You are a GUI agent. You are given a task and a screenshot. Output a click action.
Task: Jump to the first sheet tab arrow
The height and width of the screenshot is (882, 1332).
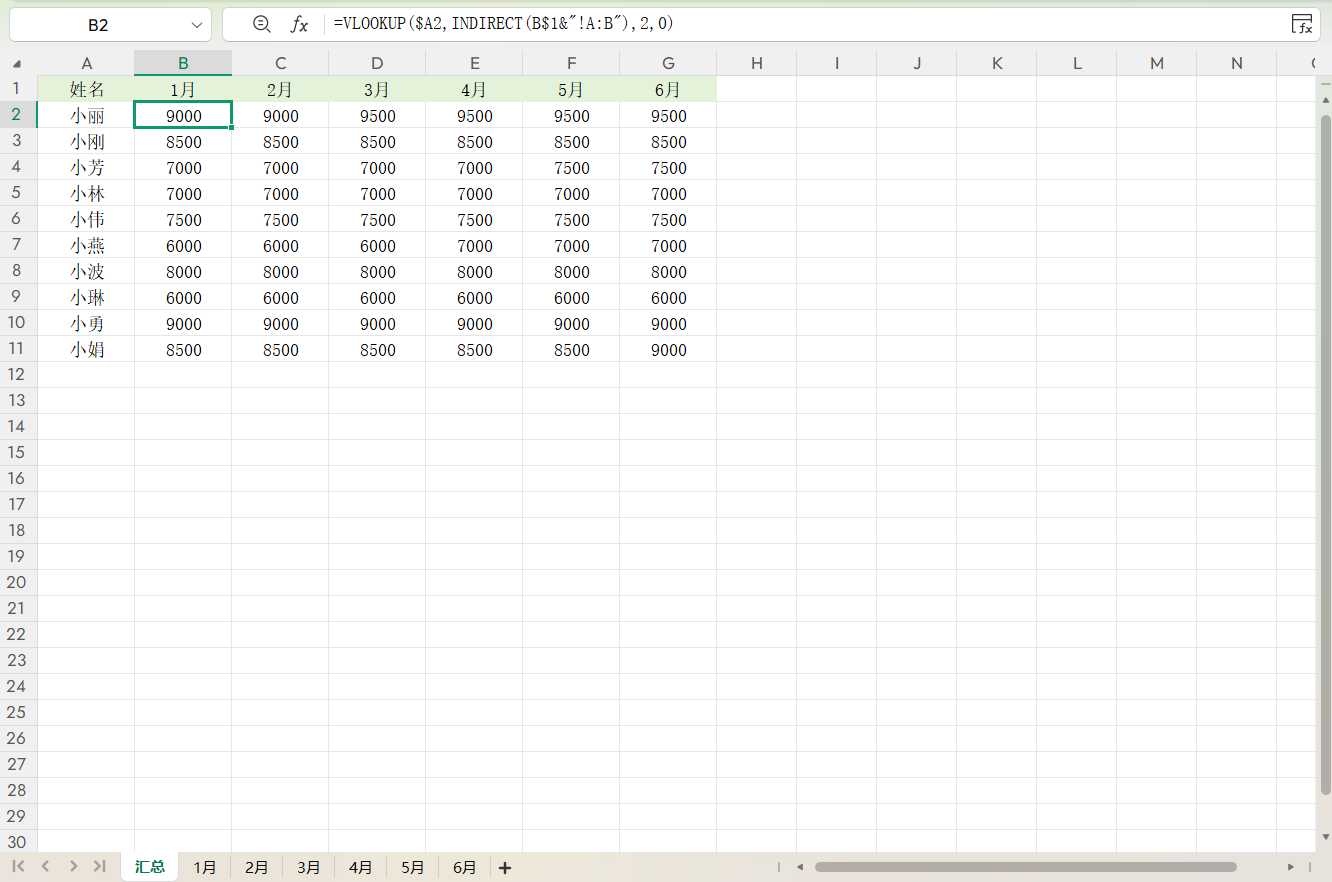pyautogui.click(x=18, y=866)
